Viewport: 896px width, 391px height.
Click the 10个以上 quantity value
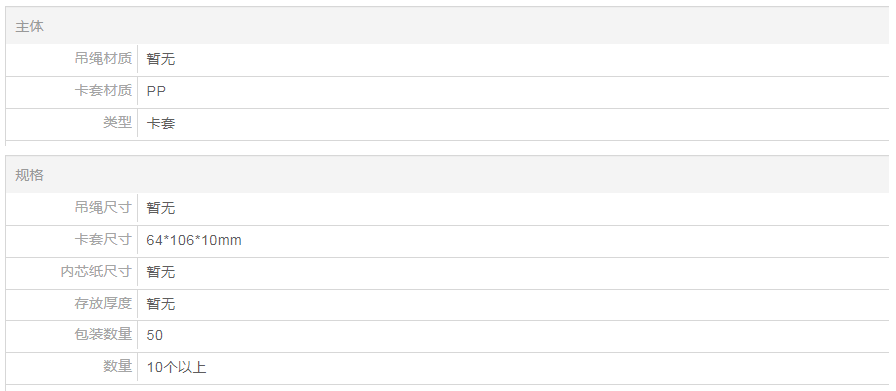coord(176,367)
